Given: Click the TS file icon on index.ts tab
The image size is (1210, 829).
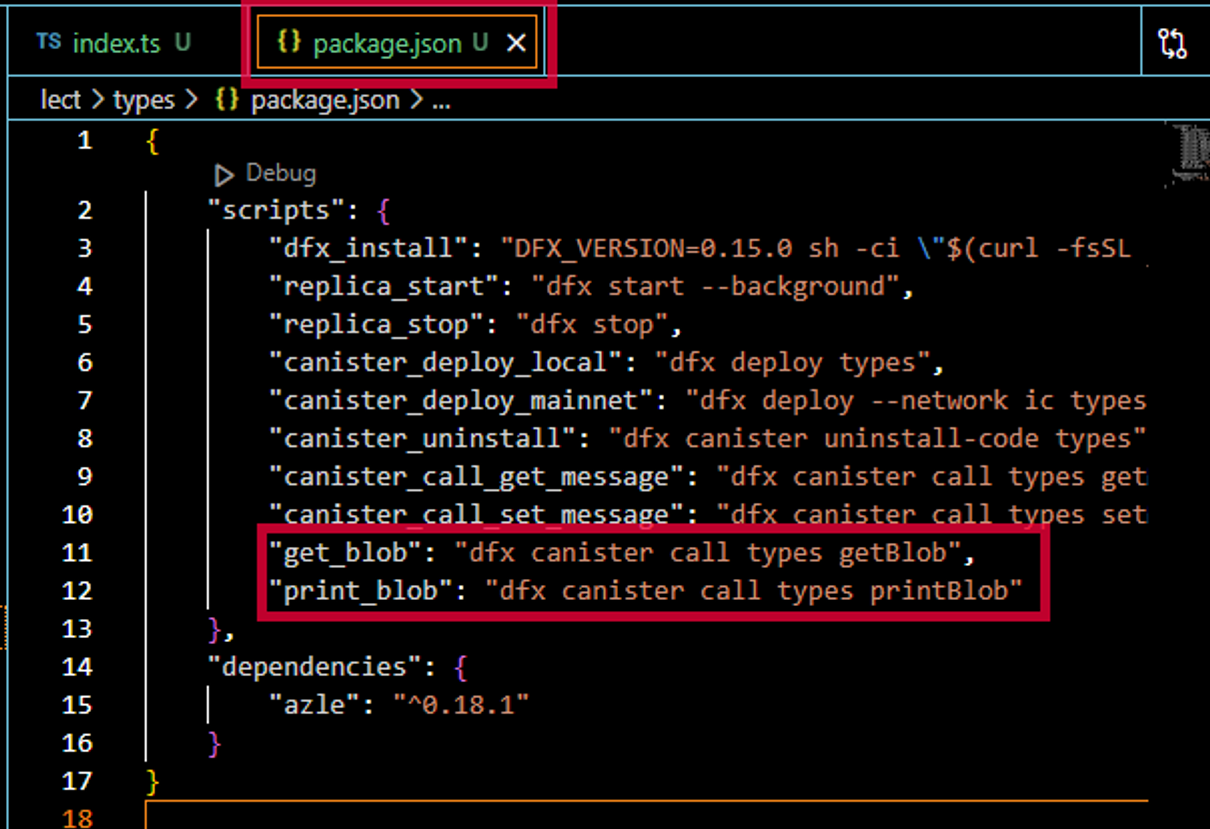Looking at the screenshot, I should pos(48,42).
